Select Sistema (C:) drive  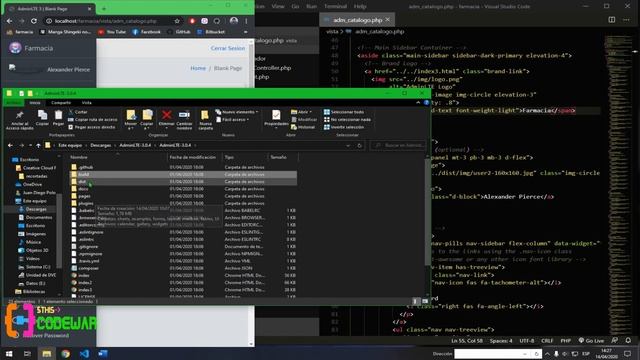pyautogui.click(x=38, y=267)
